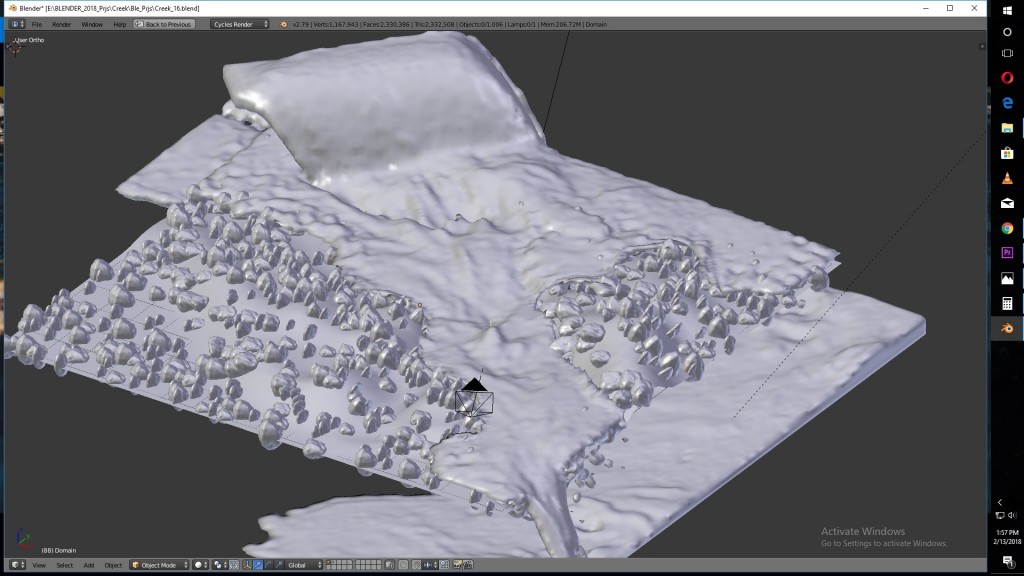Activate the second scene layer toggle
Viewport: 1024px width, 576px height.
point(333,562)
